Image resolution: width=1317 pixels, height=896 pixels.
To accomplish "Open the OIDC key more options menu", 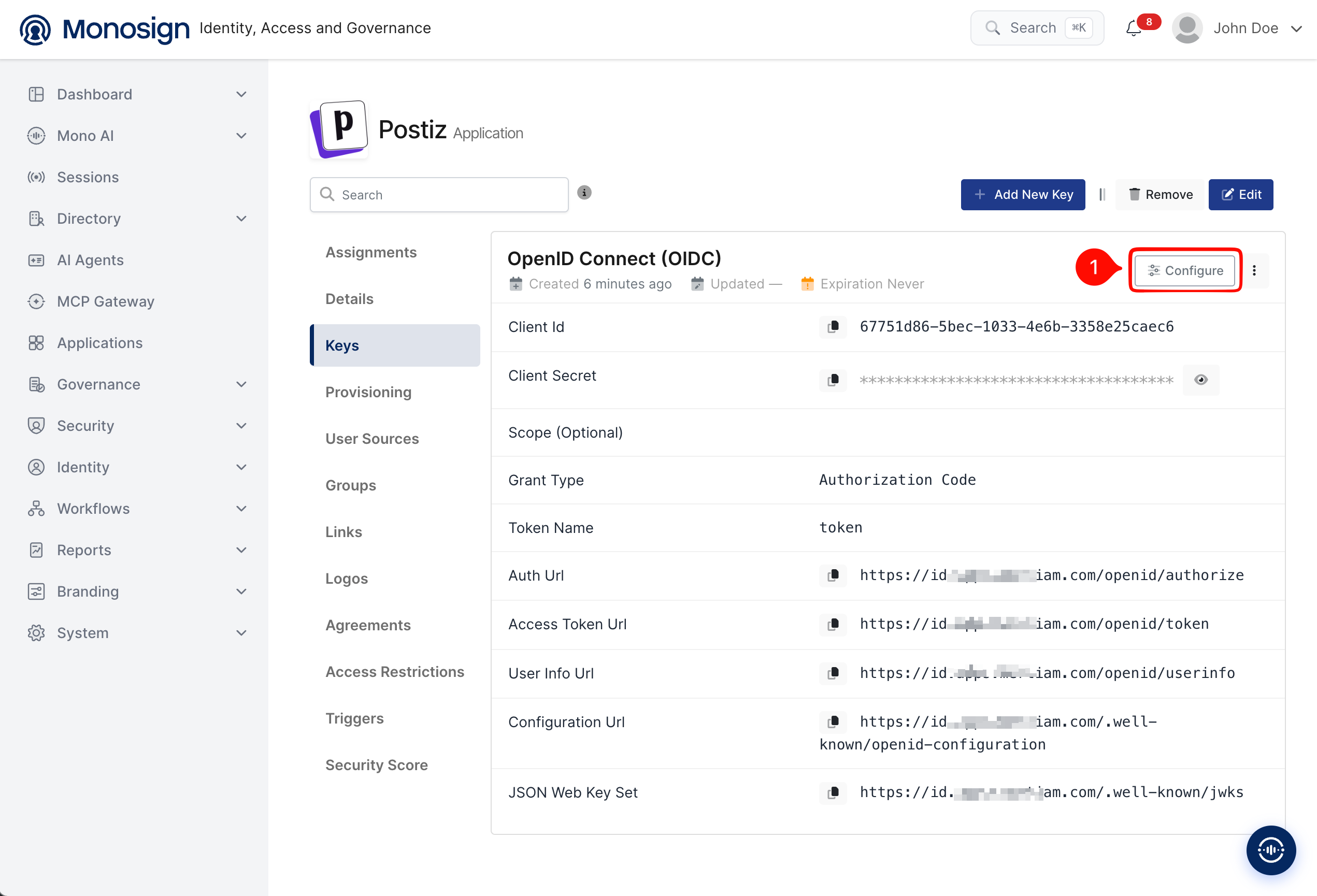I will point(1254,271).
